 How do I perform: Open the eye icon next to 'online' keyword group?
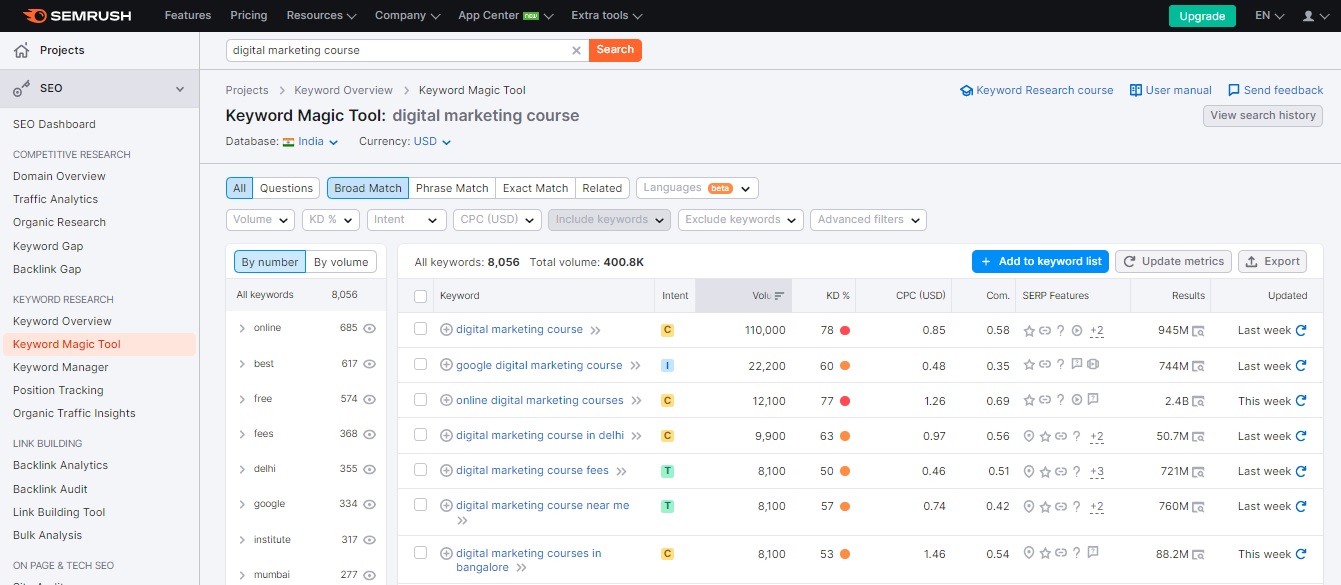(368, 328)
